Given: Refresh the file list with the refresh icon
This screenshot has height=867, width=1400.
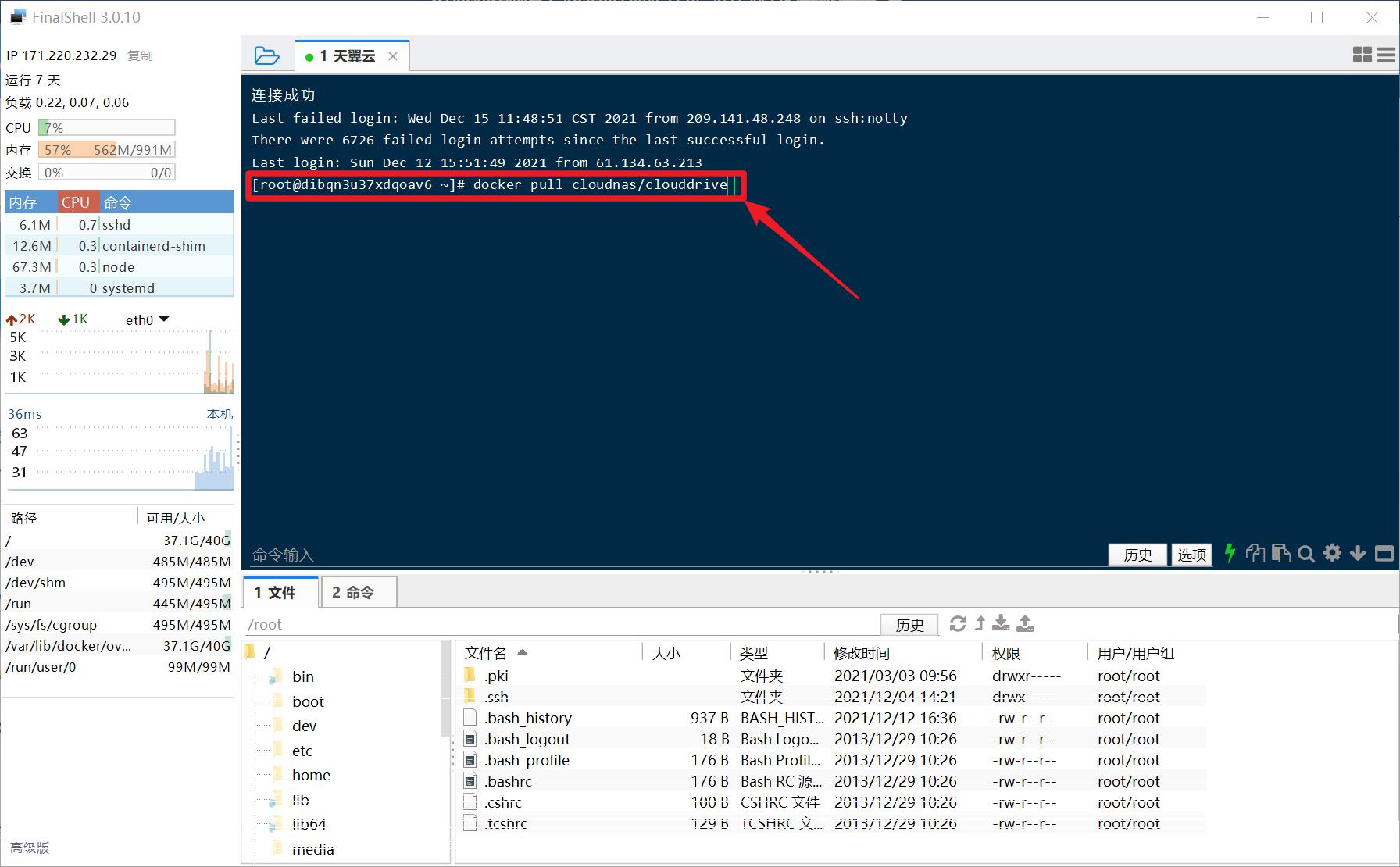Looking at the screenshot, I should click(x=958, y=623).
